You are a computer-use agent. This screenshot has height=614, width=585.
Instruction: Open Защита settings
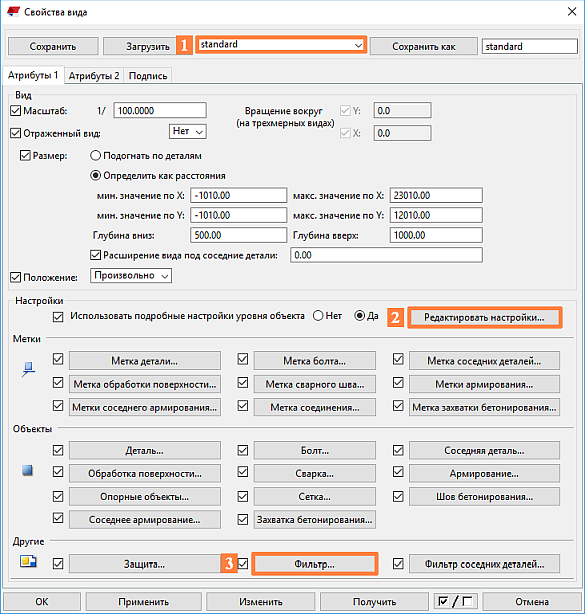(x=145, y=564)
